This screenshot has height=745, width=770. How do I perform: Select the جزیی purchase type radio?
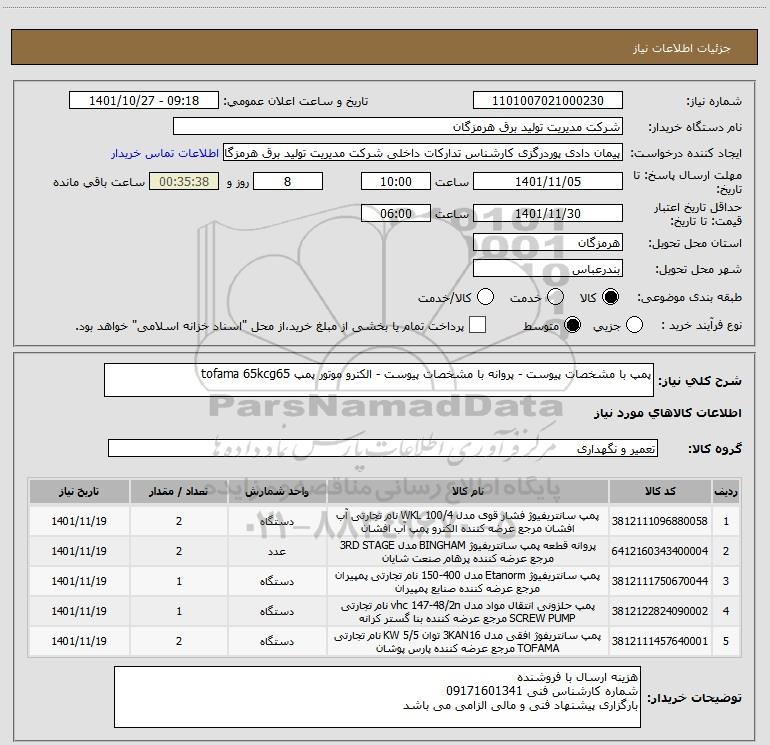pos(634,325)
